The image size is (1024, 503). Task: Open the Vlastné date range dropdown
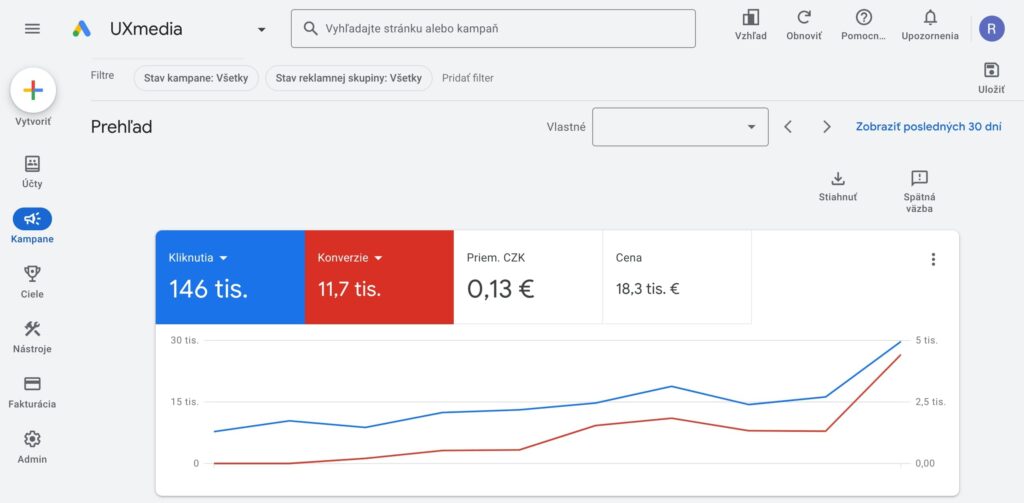point(680,127)
